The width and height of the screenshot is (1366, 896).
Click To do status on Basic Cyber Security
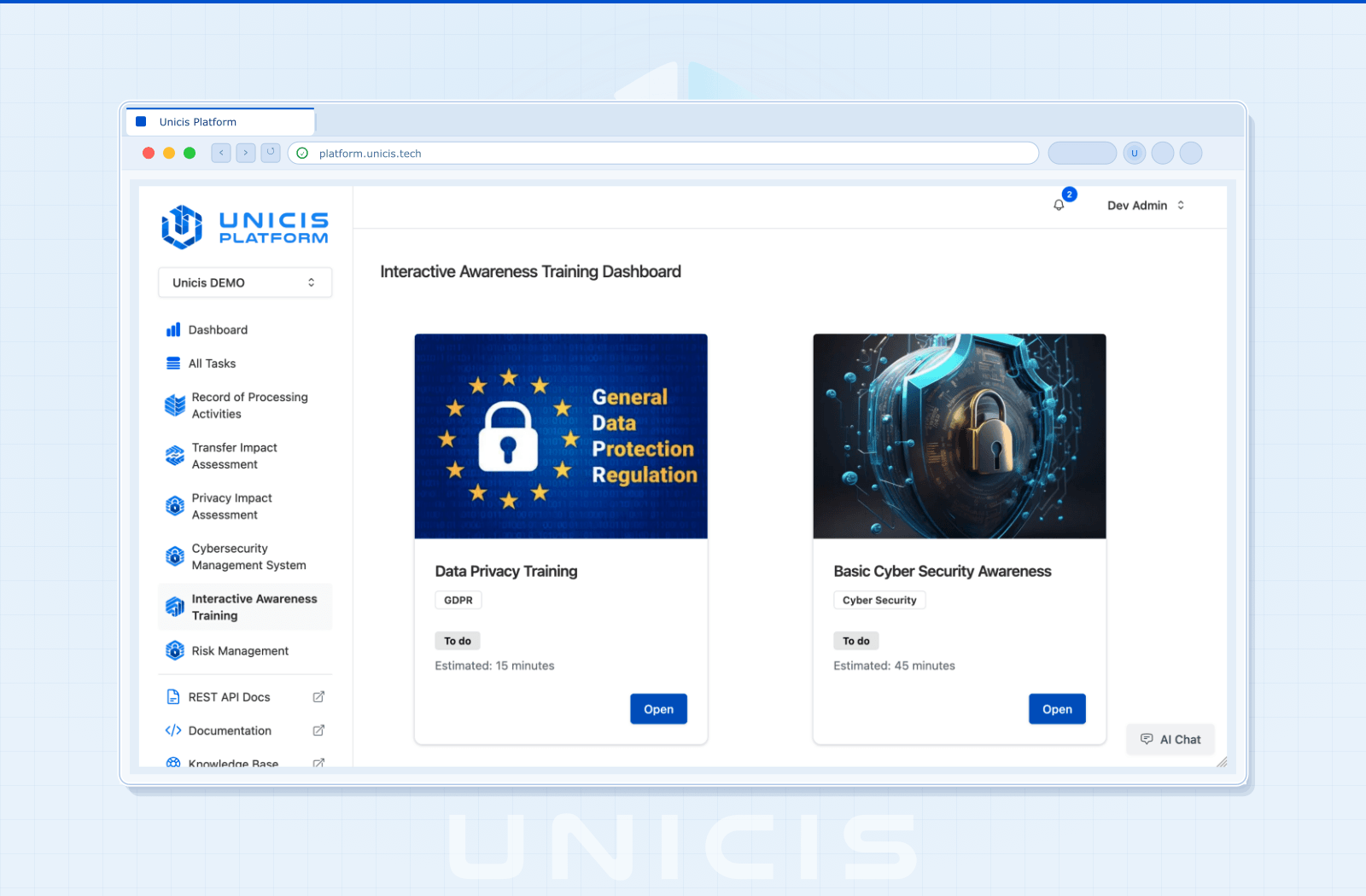(x=856, y=641)
